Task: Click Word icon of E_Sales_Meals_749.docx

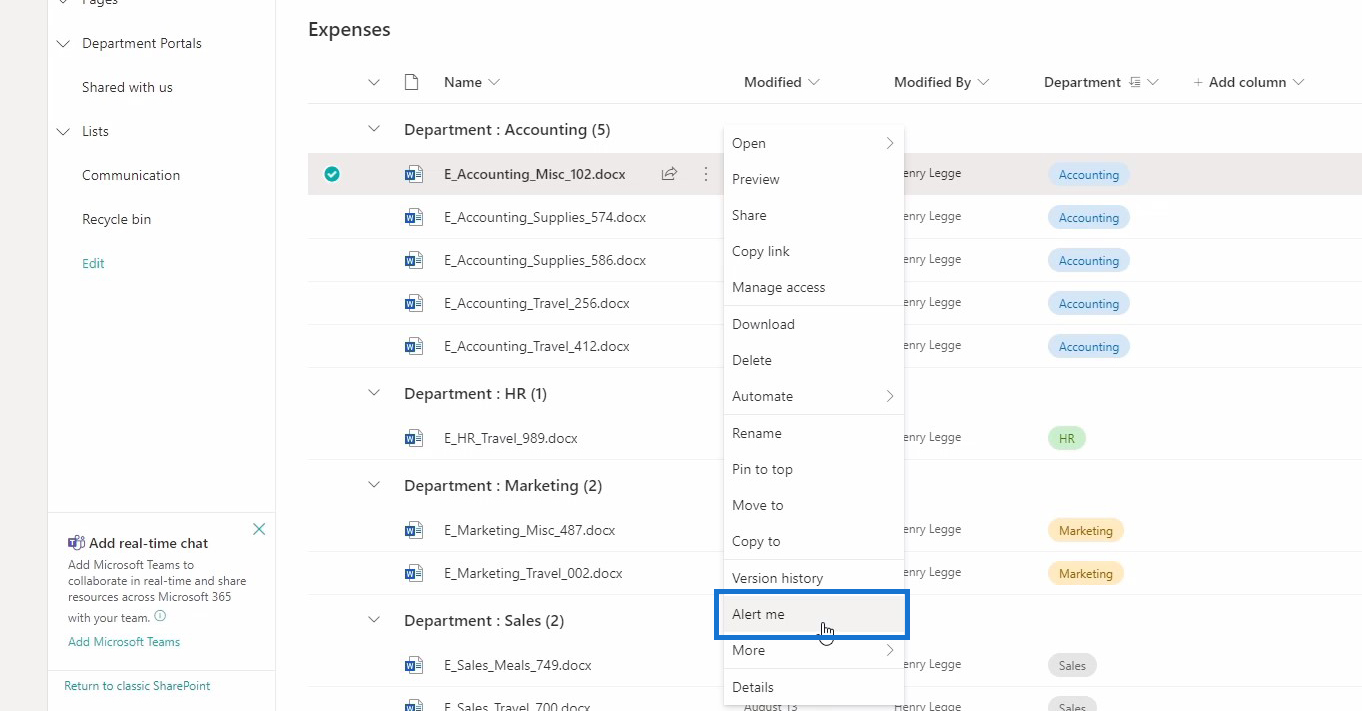Action: coord(413,665)
